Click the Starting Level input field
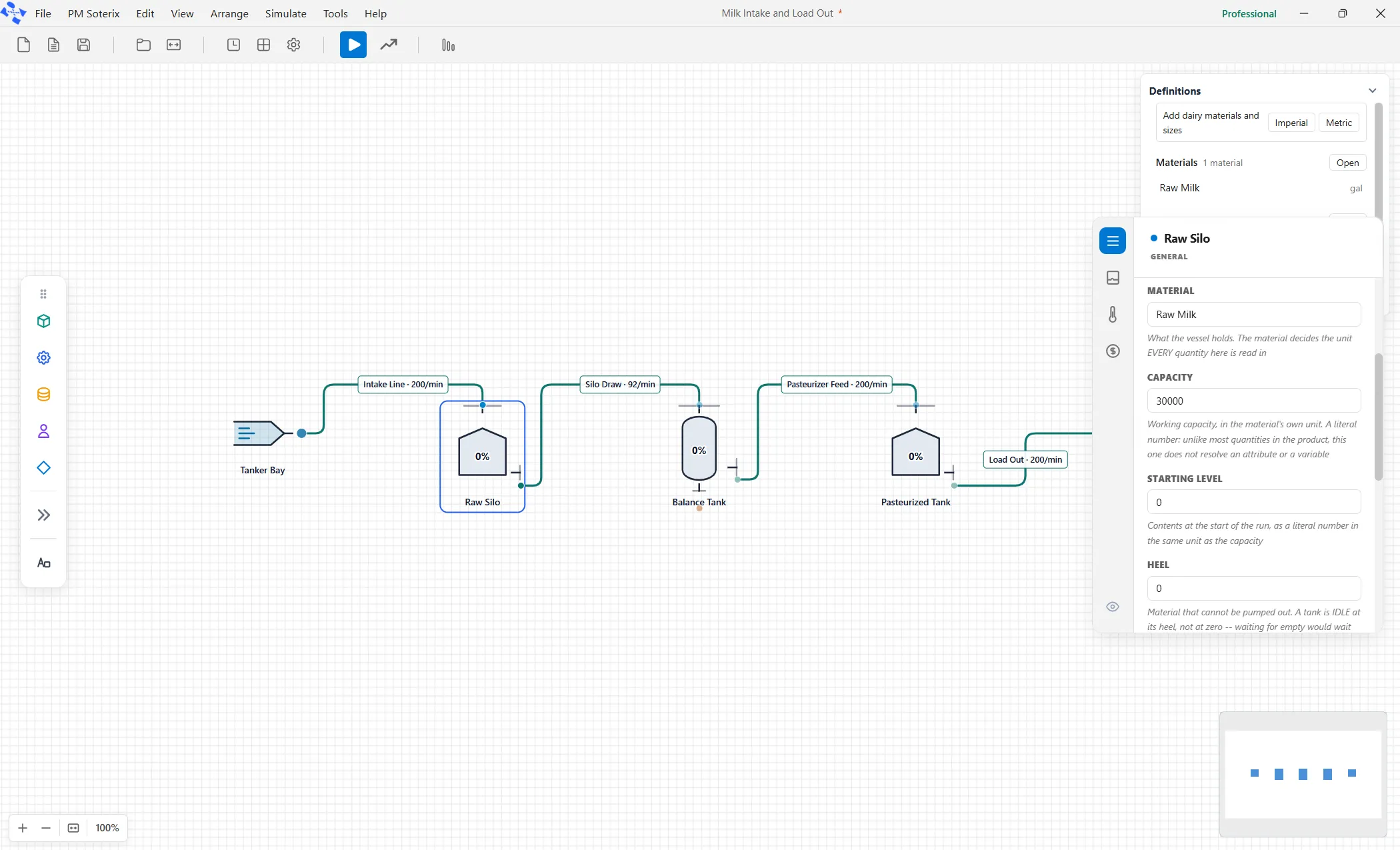The image size is (1400, 850). pos(1253,502)
